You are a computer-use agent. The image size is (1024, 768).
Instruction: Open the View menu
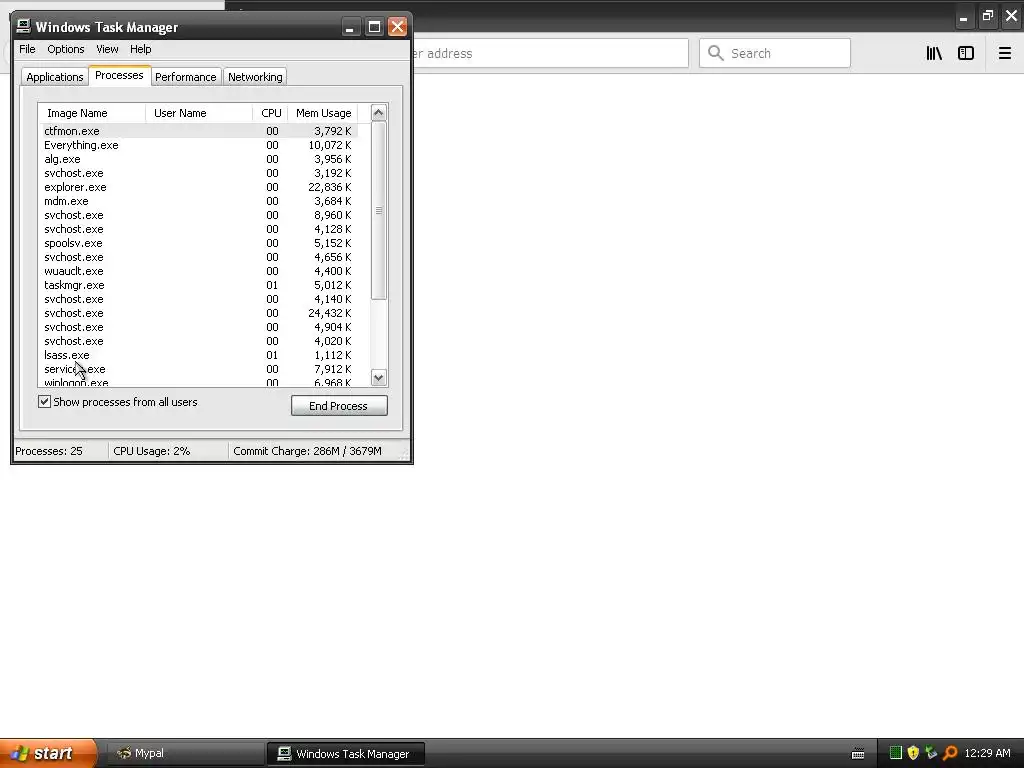[107, 49]
